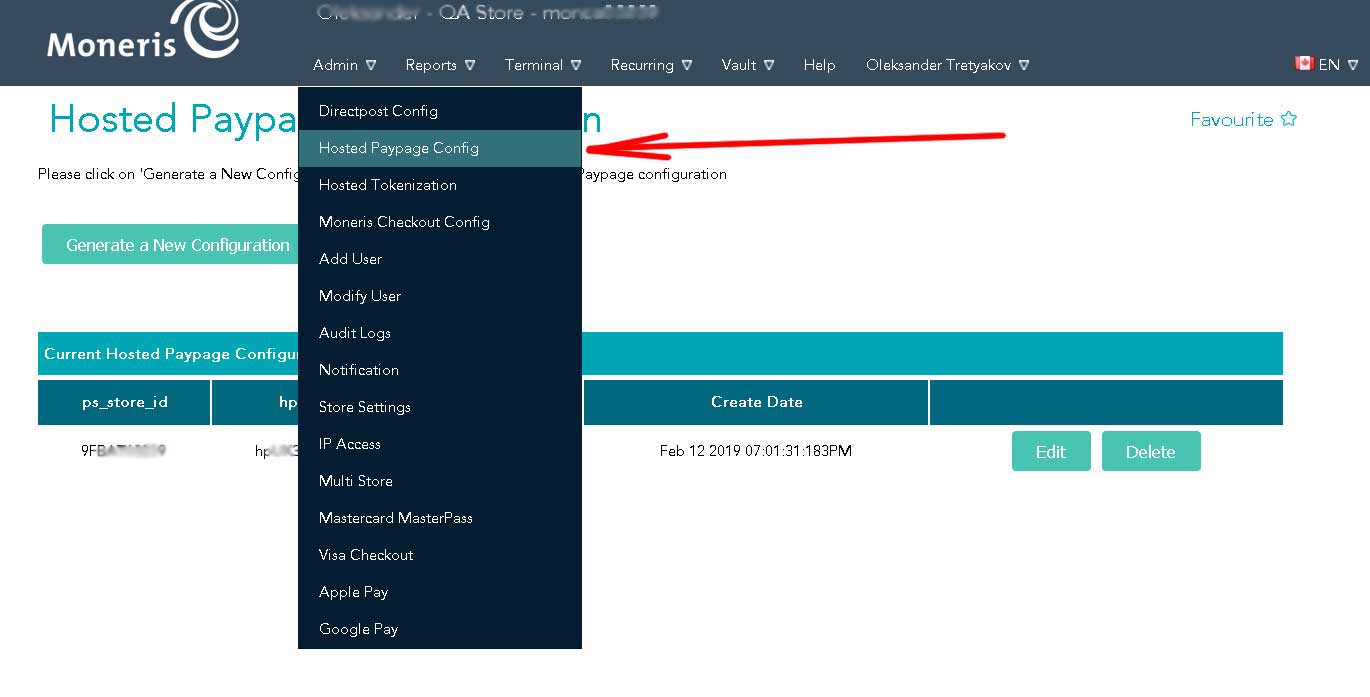Open the EN language selector
Screen dimensions: 1370x697
pos(1338,65)
